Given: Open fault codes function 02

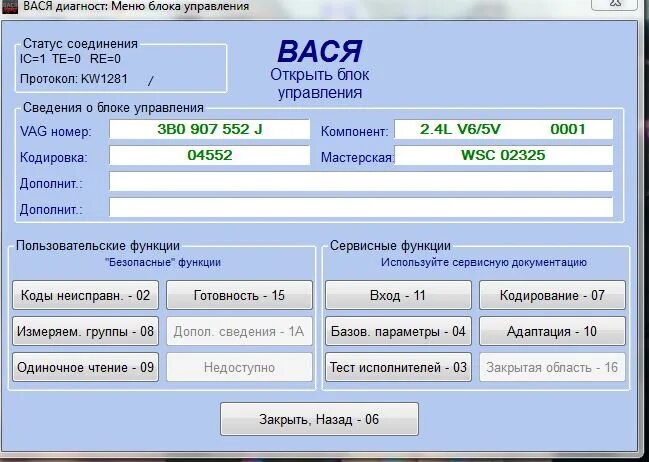Looking at the screenshot, I should [85, 295].
